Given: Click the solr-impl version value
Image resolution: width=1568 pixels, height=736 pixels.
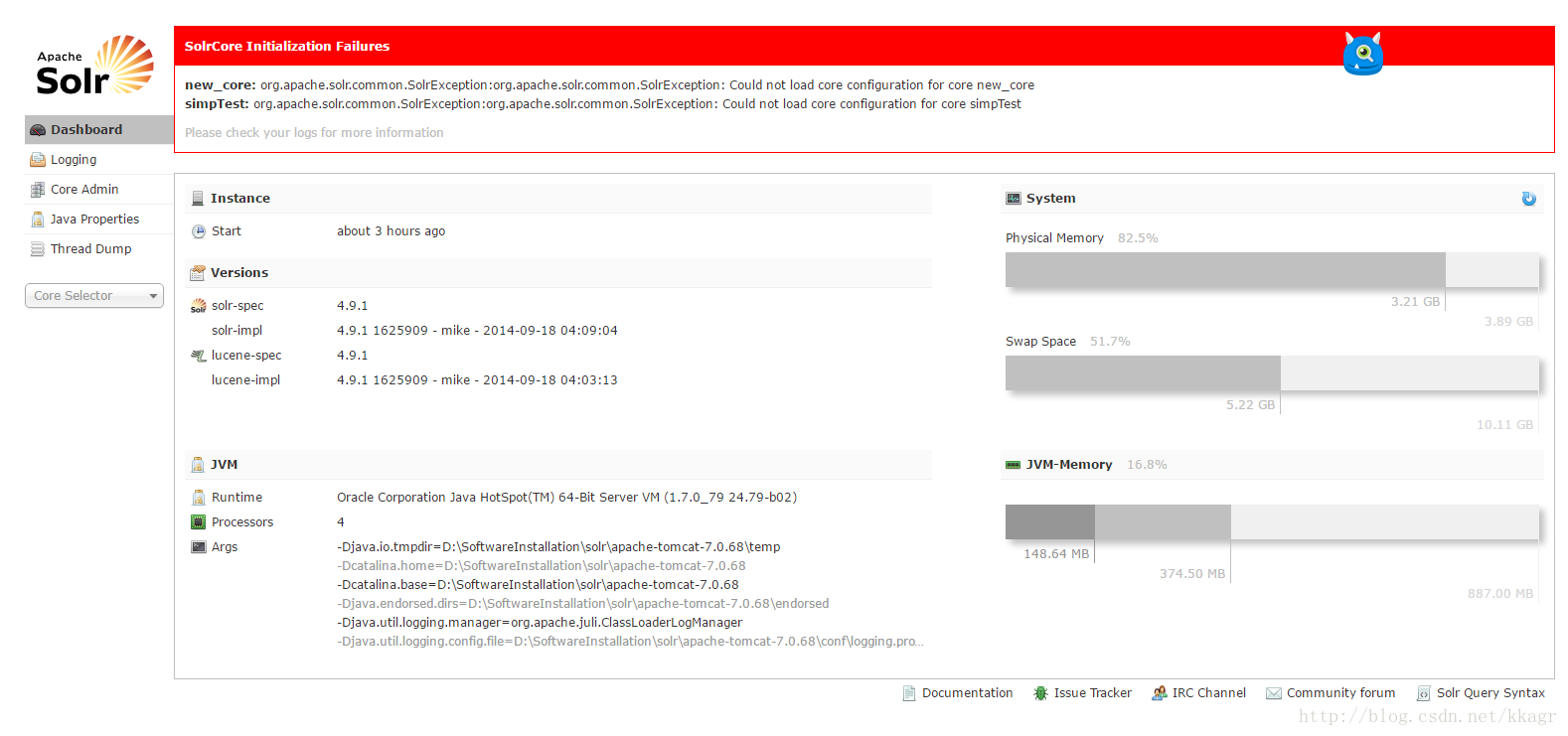Looking at the screenshot, I should click(x=477, y=331).
